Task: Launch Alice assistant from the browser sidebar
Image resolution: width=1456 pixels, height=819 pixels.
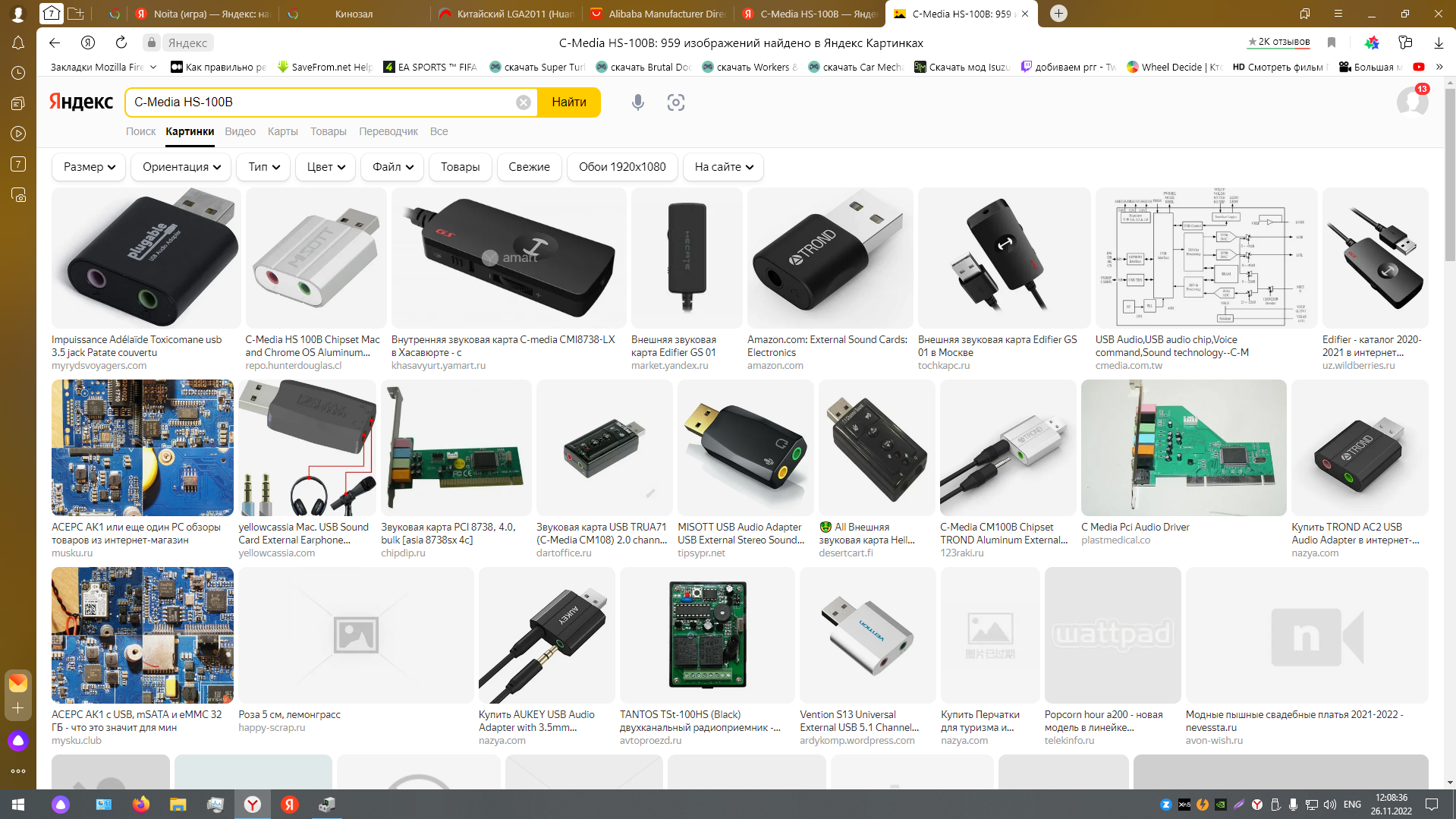Action: pos(18,741)
